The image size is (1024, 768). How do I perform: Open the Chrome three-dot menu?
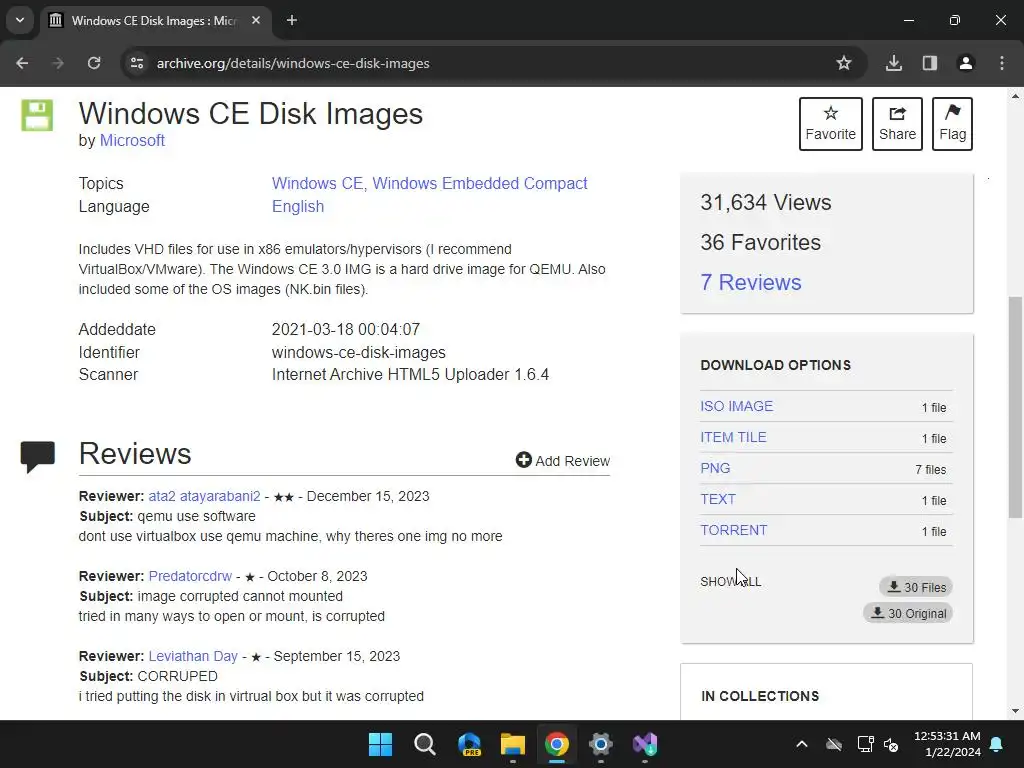(1002, 63)
